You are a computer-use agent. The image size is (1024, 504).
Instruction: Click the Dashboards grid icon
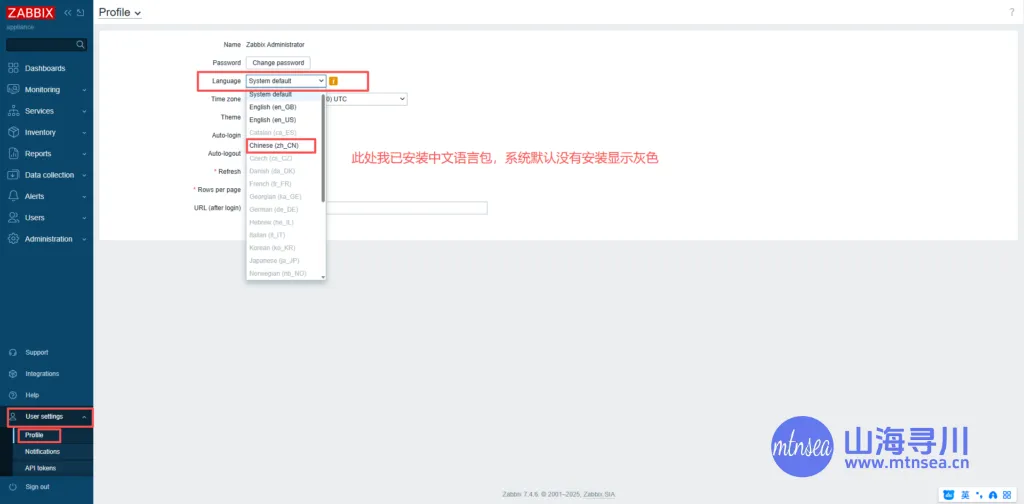click(x=13, y=68)
